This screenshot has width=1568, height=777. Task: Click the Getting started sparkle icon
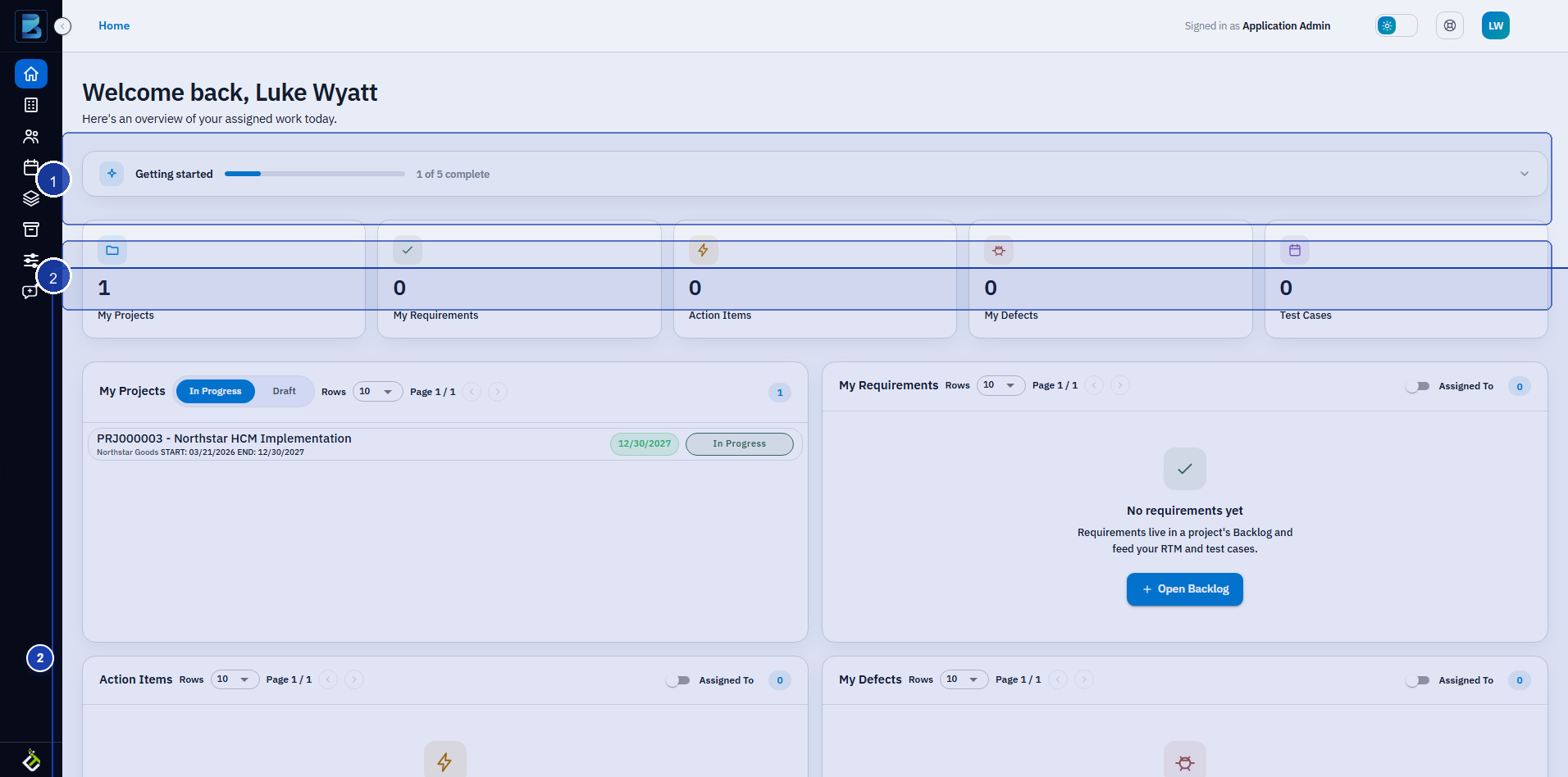112,174
